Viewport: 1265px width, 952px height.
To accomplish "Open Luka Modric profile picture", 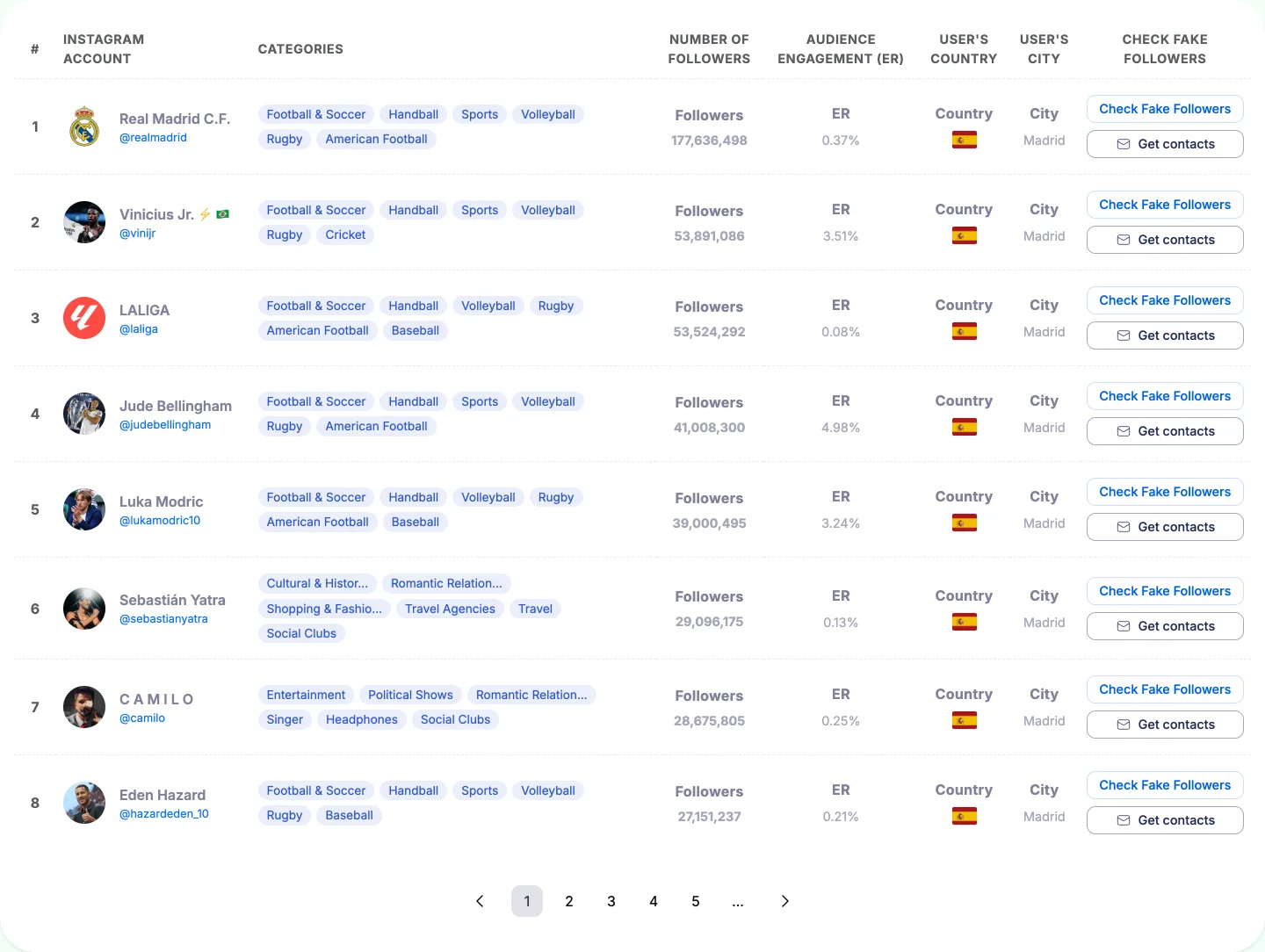I will 84,509.
